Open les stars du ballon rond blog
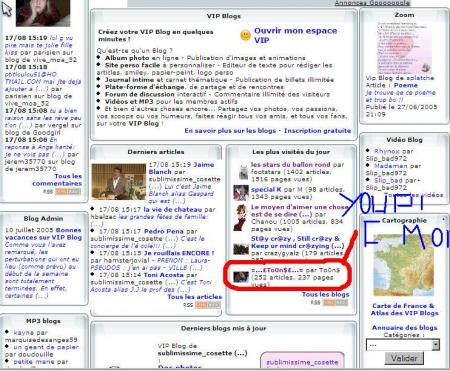The height and width of the screenshot is (371, 450). tap(290, 164)
